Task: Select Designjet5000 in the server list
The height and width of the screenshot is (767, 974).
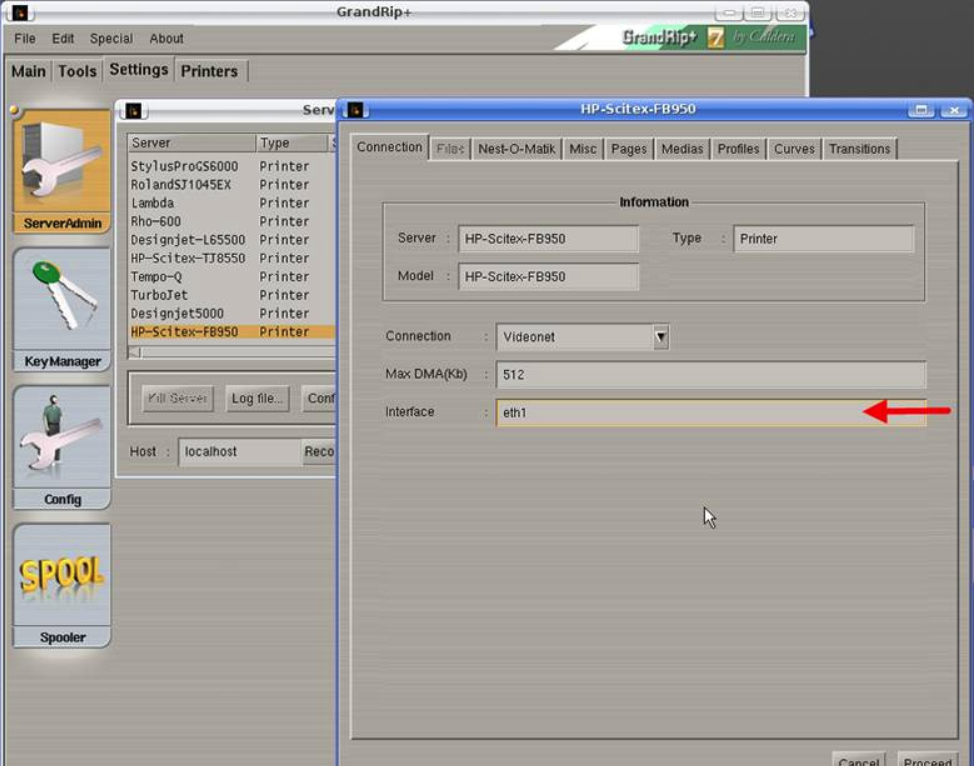Action: tap(177, 313)
